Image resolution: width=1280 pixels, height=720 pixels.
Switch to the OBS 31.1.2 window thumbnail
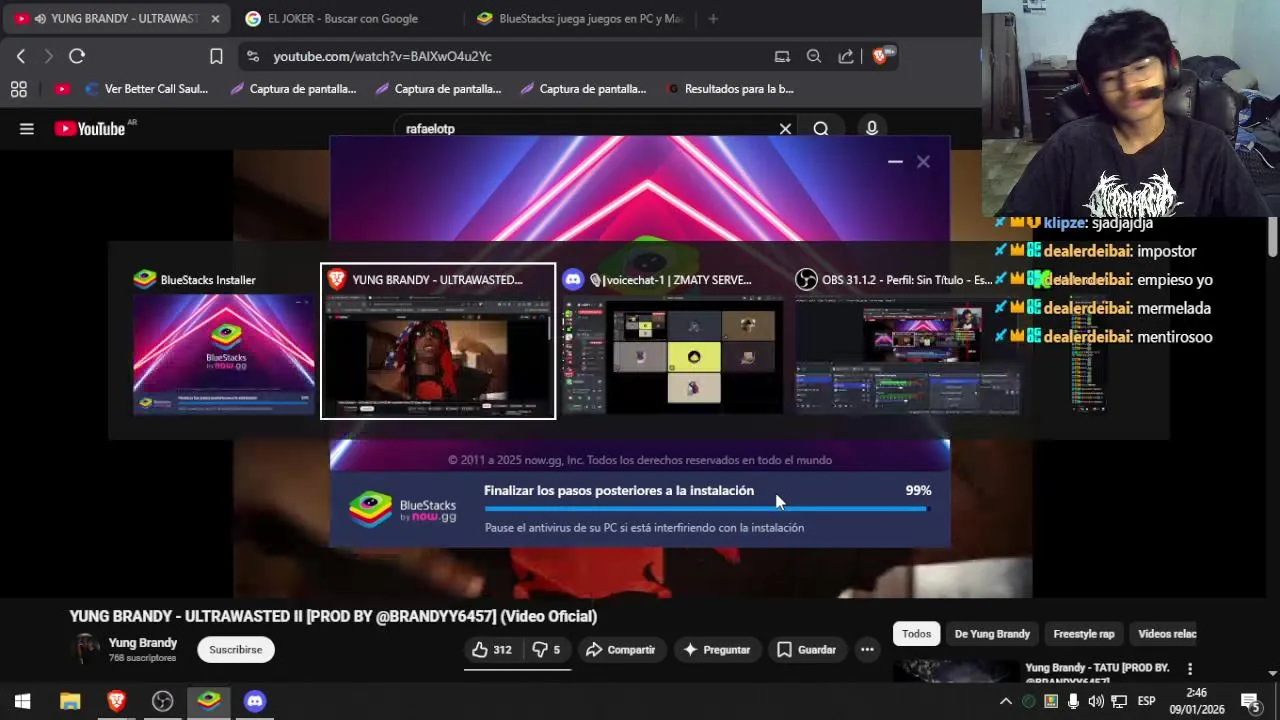tap(907, 341)
